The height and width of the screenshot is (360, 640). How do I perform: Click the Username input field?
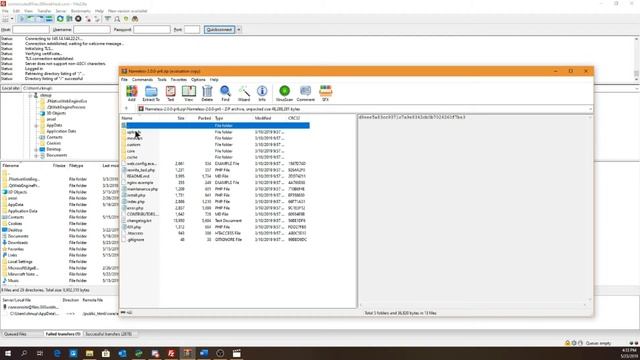91,29
